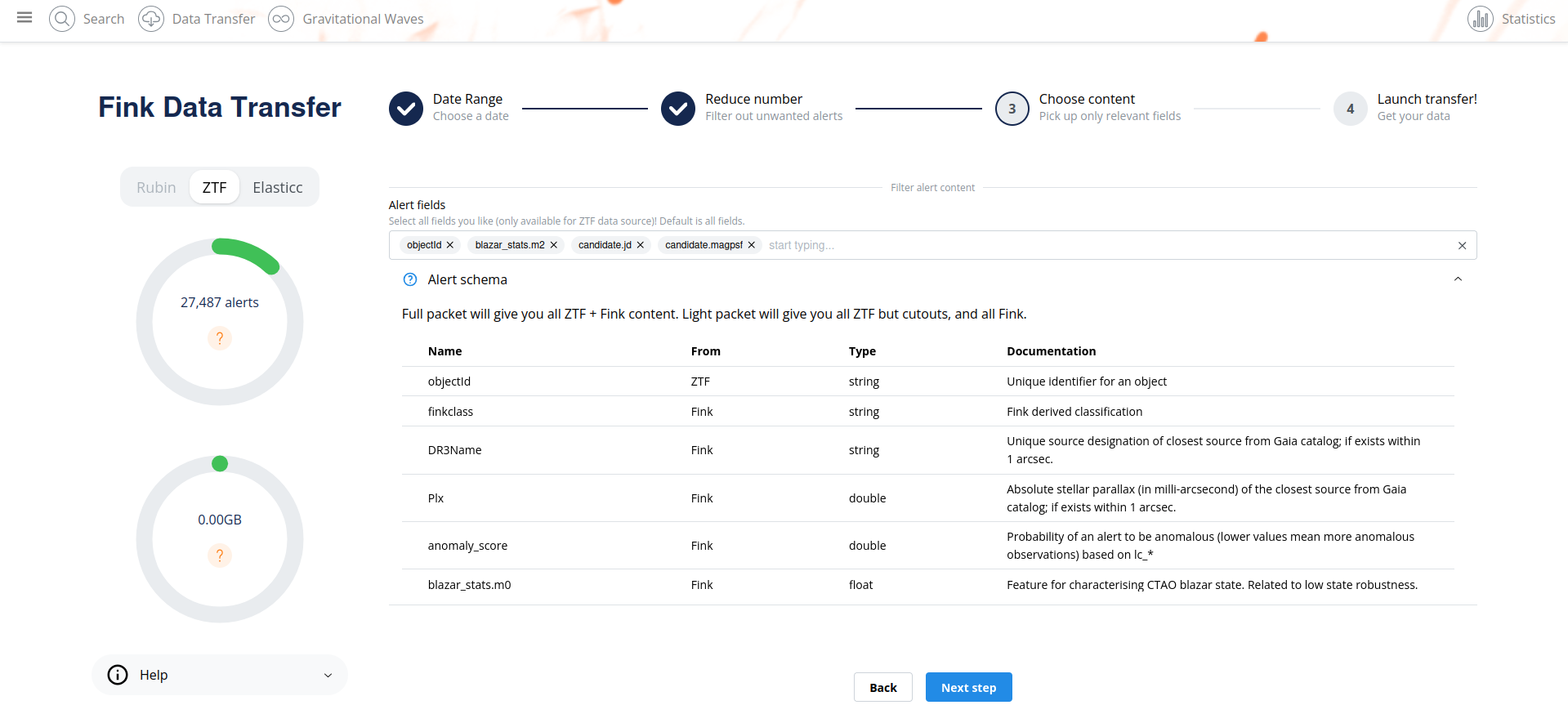The width and height of the screenshot is (1568, 714).
Task: Remove the candidate.magpsf field tag
Action: pos(752,245)
